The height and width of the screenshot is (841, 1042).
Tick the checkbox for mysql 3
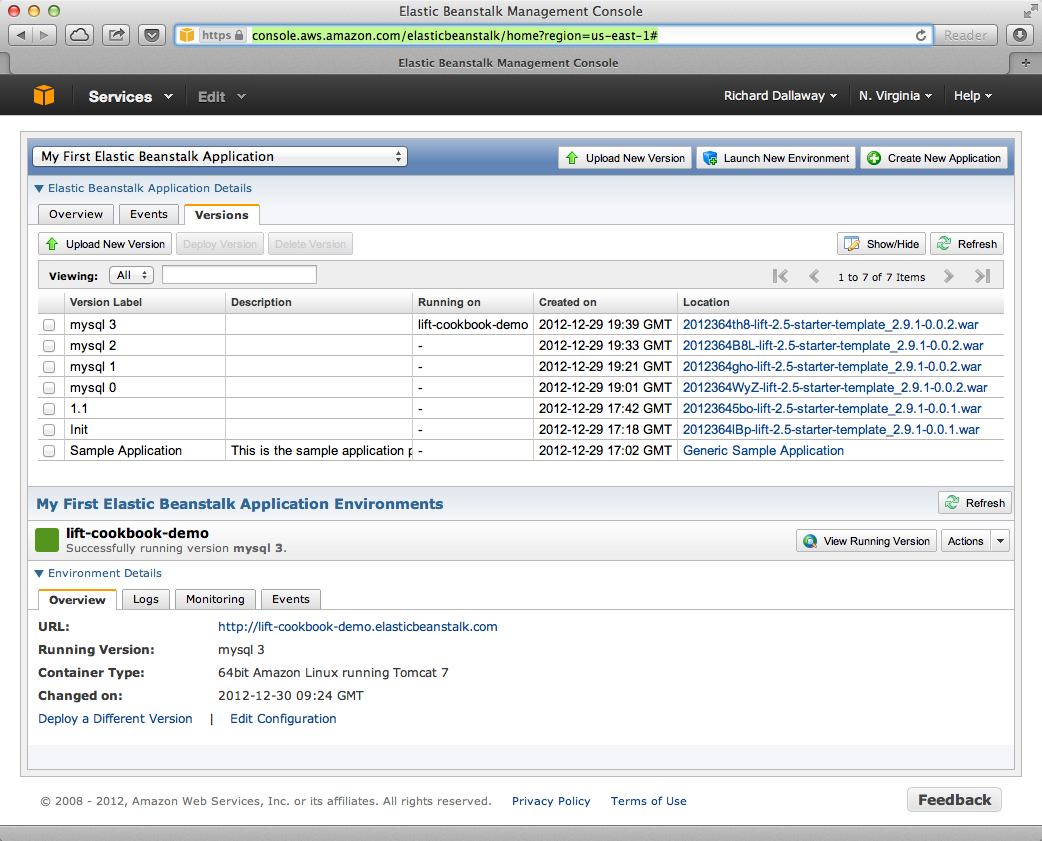click(x=49, y=325)
